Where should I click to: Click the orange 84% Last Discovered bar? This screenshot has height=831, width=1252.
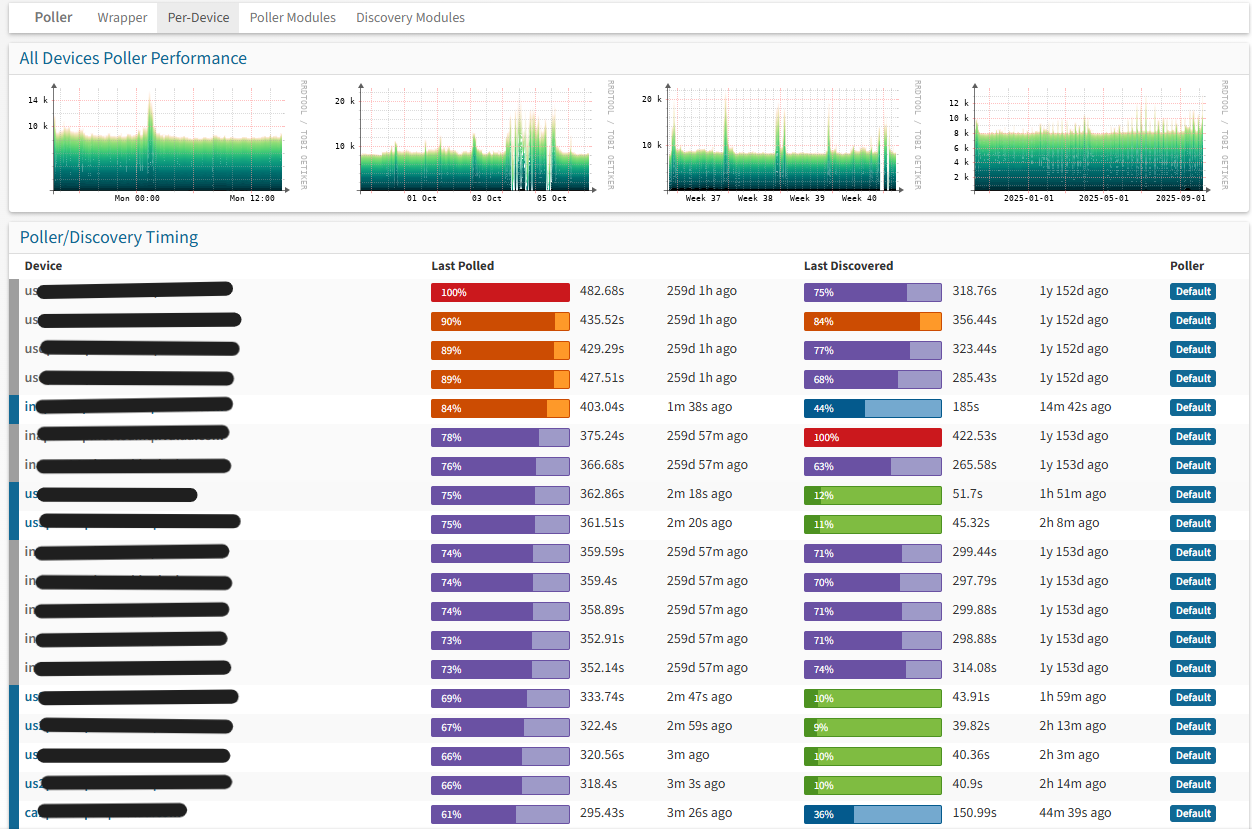coord(872,321)
